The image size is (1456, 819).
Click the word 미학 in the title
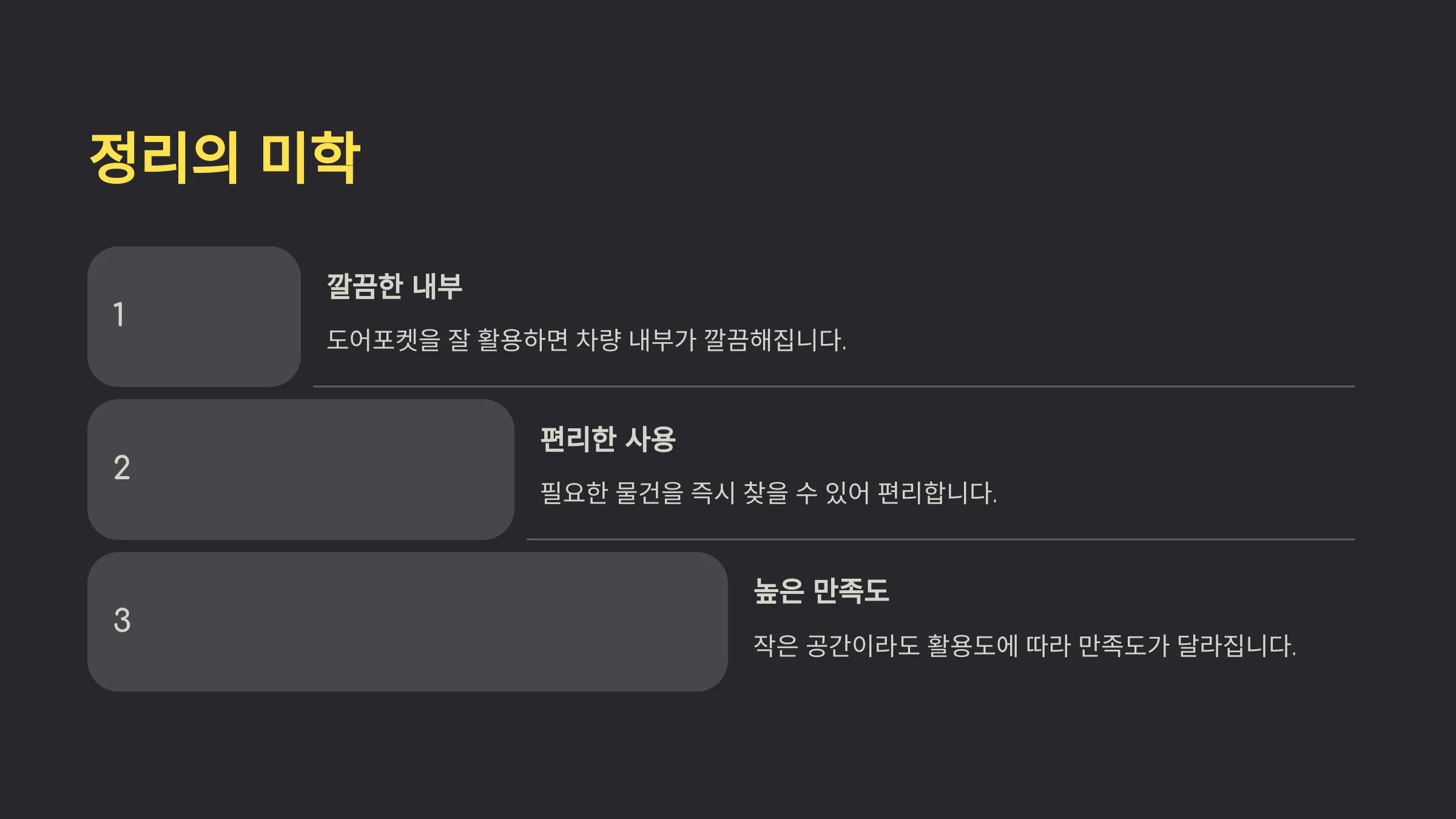click(311, 158)
